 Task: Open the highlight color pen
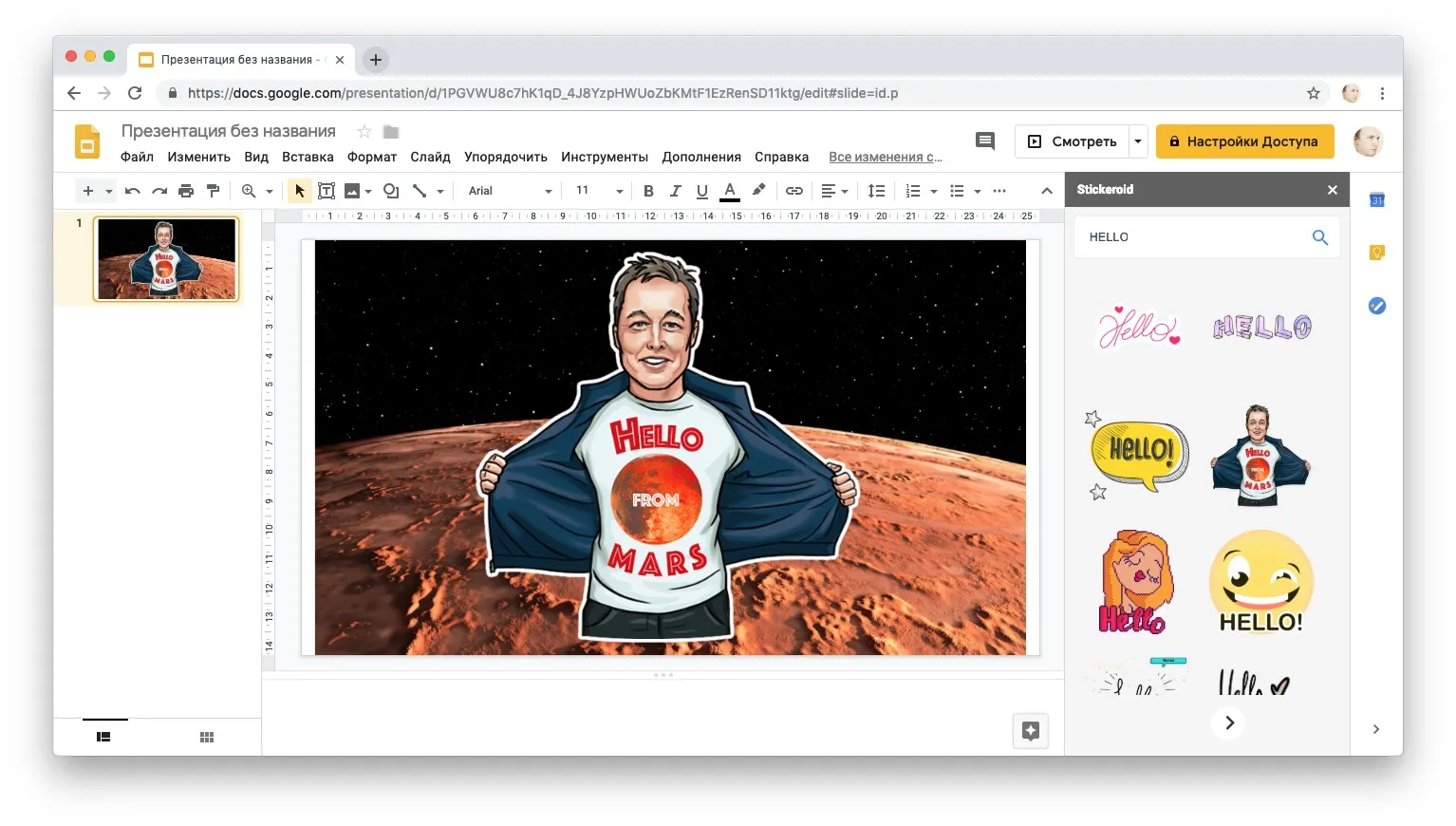(x=758, y=191)
